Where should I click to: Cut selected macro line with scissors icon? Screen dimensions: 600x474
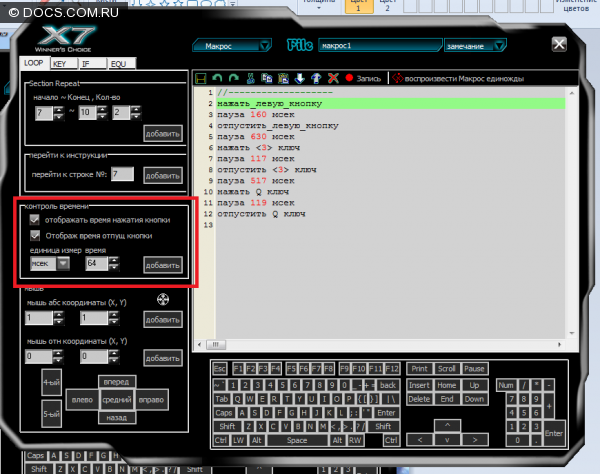[x=251, y=78]
